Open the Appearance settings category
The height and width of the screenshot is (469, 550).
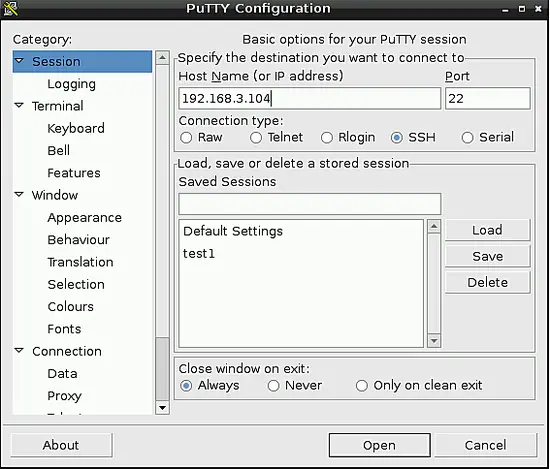[x=85, y=218]
